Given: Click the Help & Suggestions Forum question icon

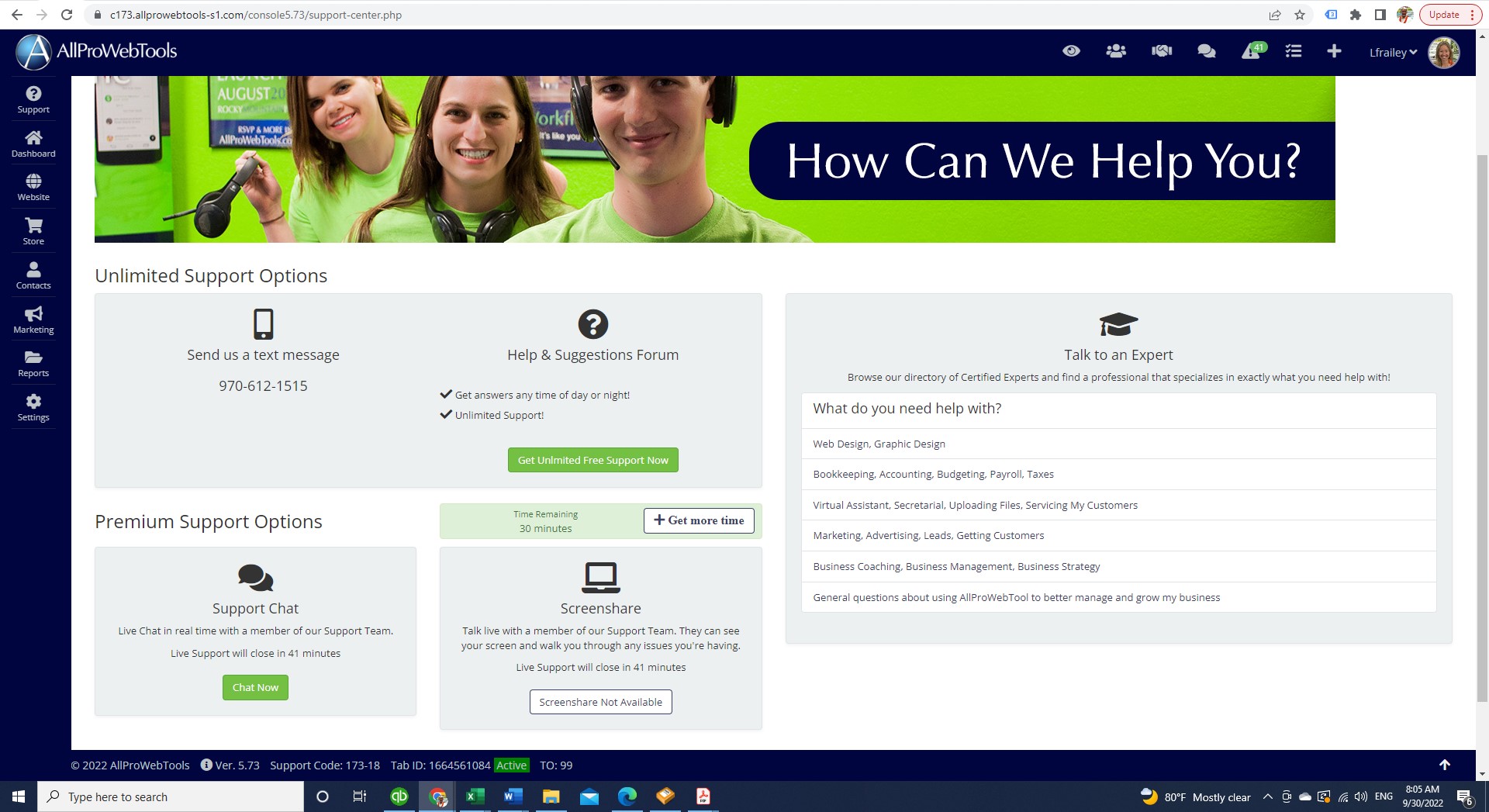Looking at the screenshot, I should [x=592, y=324].
